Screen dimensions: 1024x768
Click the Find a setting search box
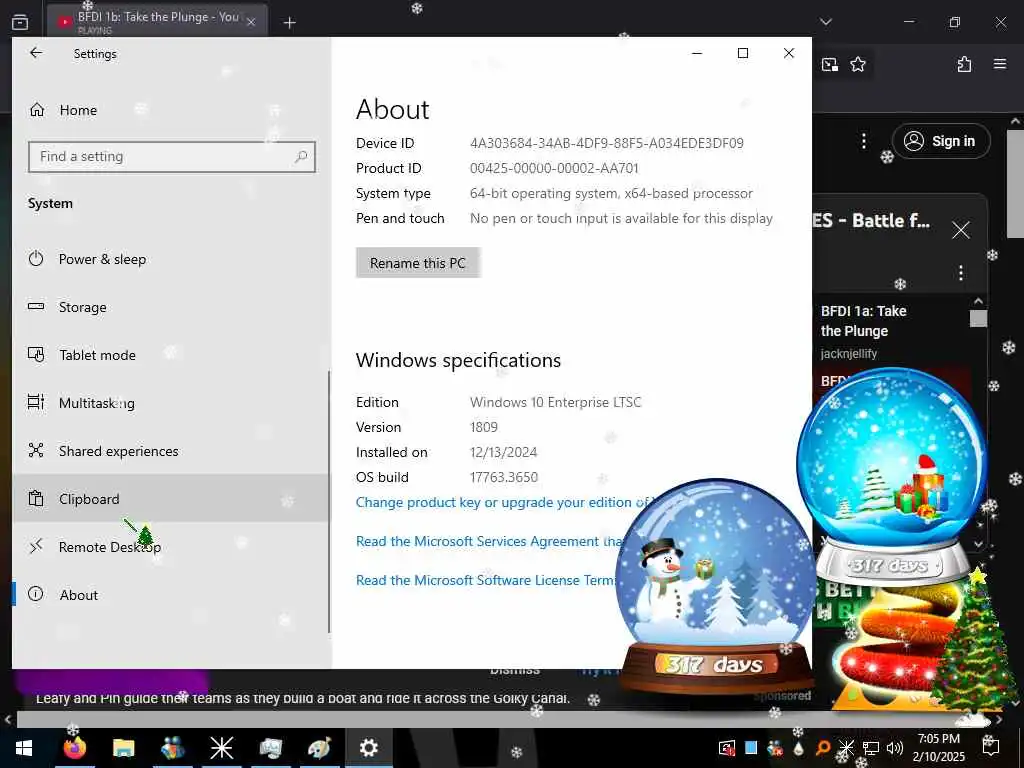point(172,157)
